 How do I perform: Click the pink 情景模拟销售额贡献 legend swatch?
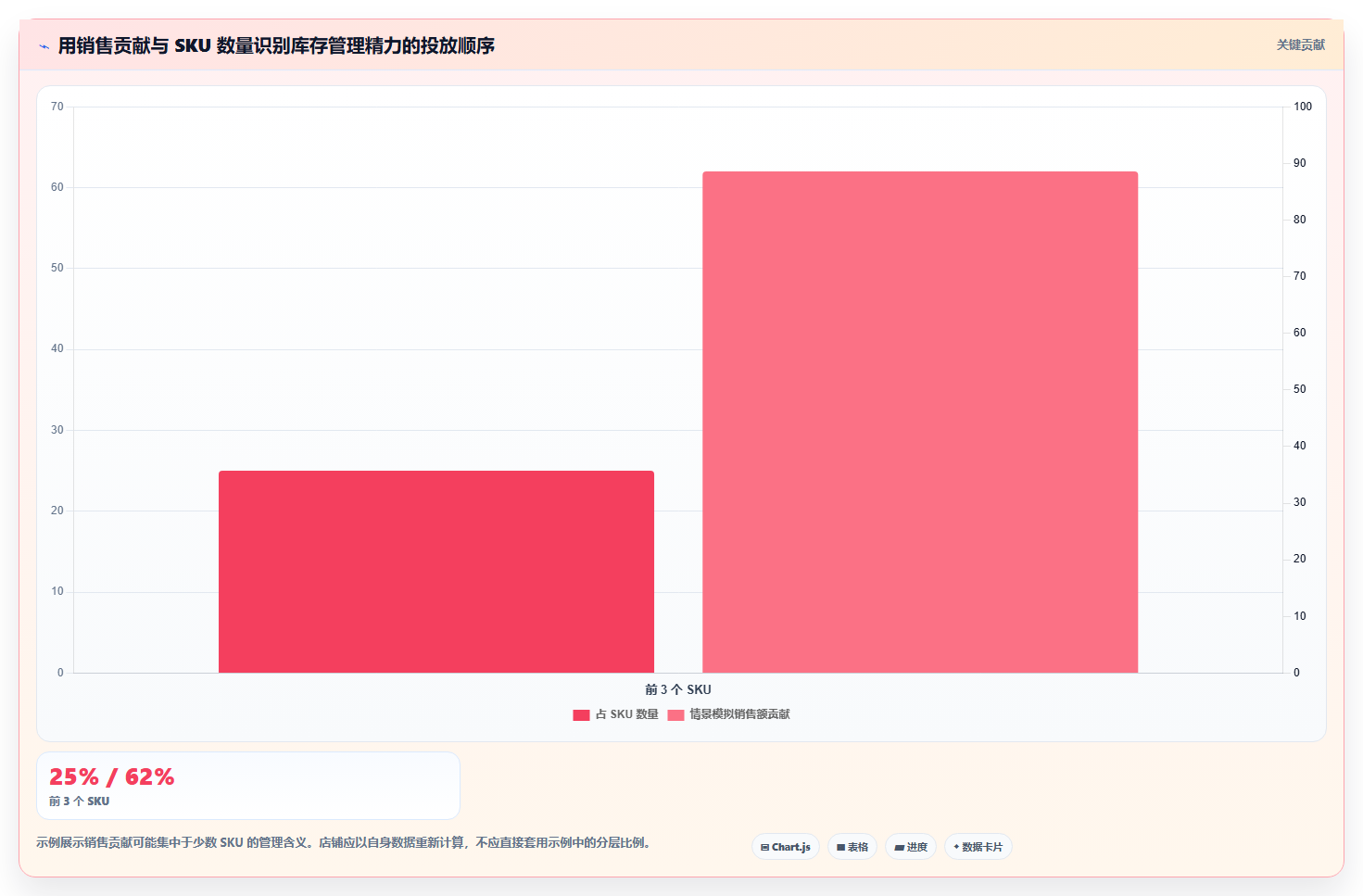pos(675,714)
